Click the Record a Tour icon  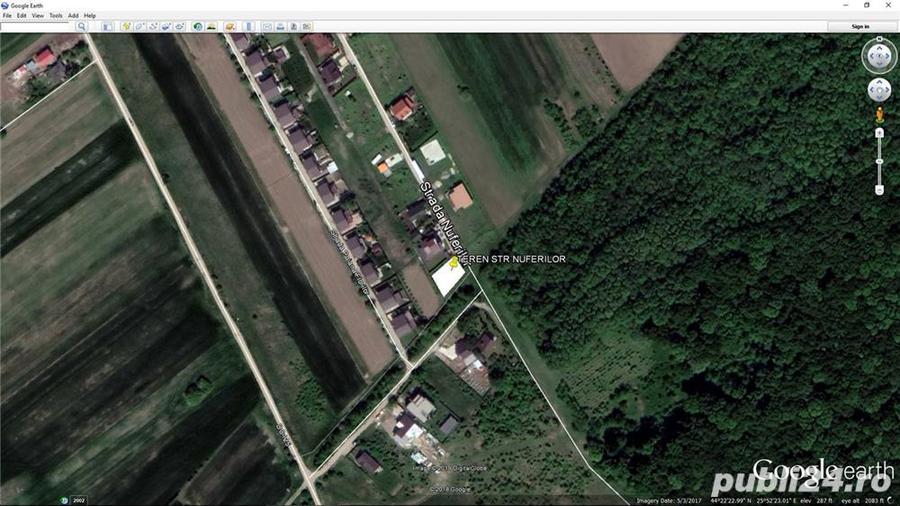[179, 26]
